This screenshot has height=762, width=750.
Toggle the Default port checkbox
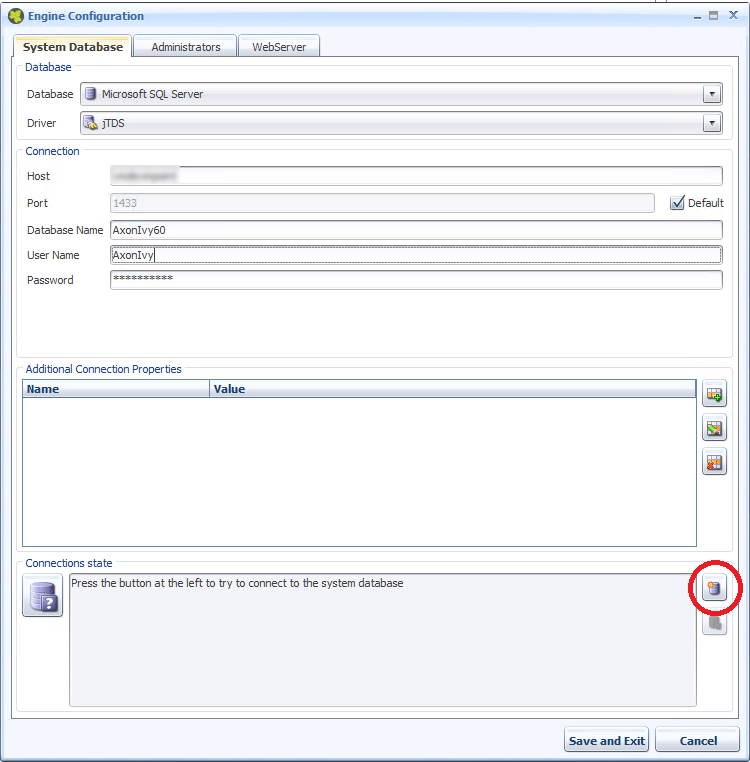click(677, 203)
